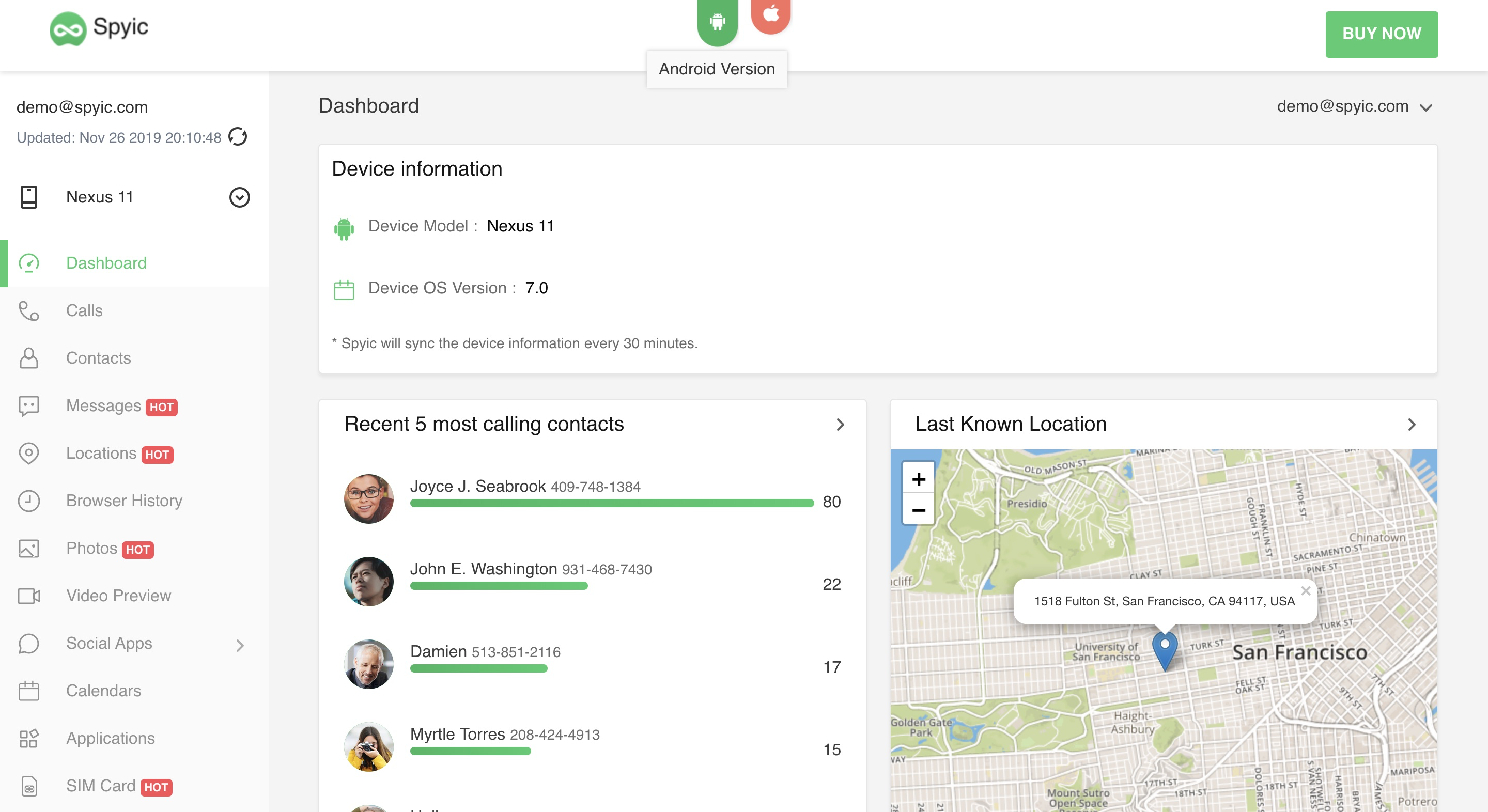Open Browser History in sidebar
Viewport: 1488px width, 812px height.
pos(124,501)
